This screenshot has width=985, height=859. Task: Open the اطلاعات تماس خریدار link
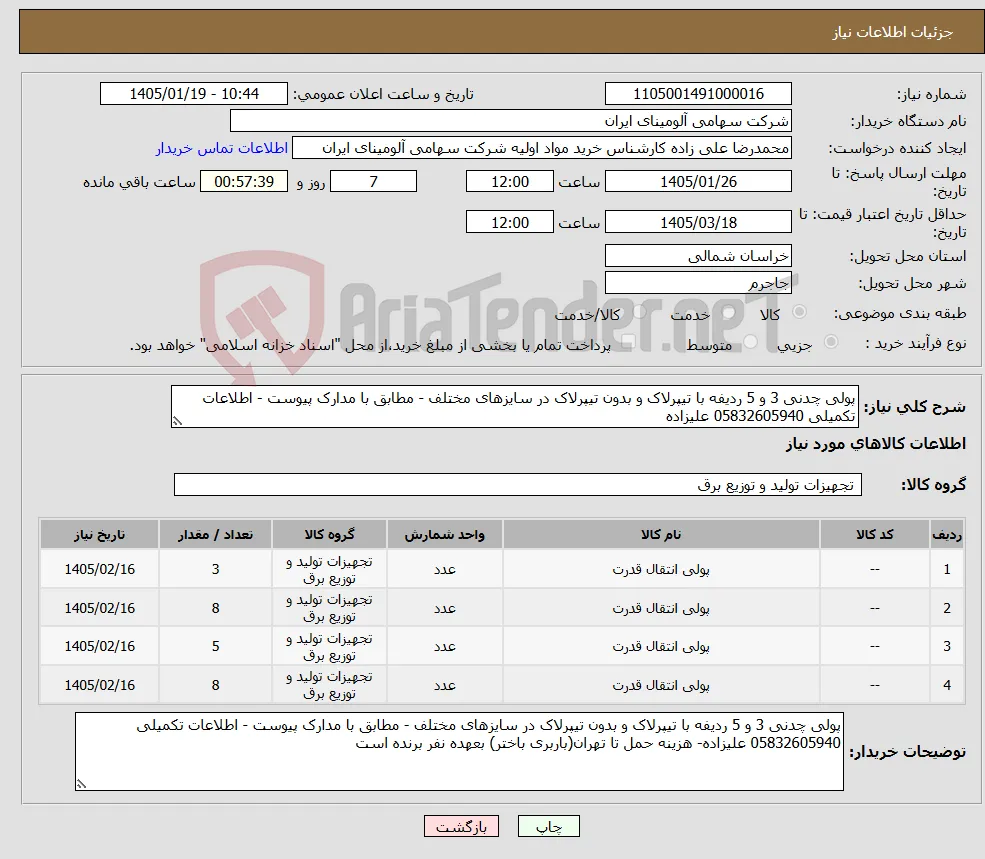[222, 148]
